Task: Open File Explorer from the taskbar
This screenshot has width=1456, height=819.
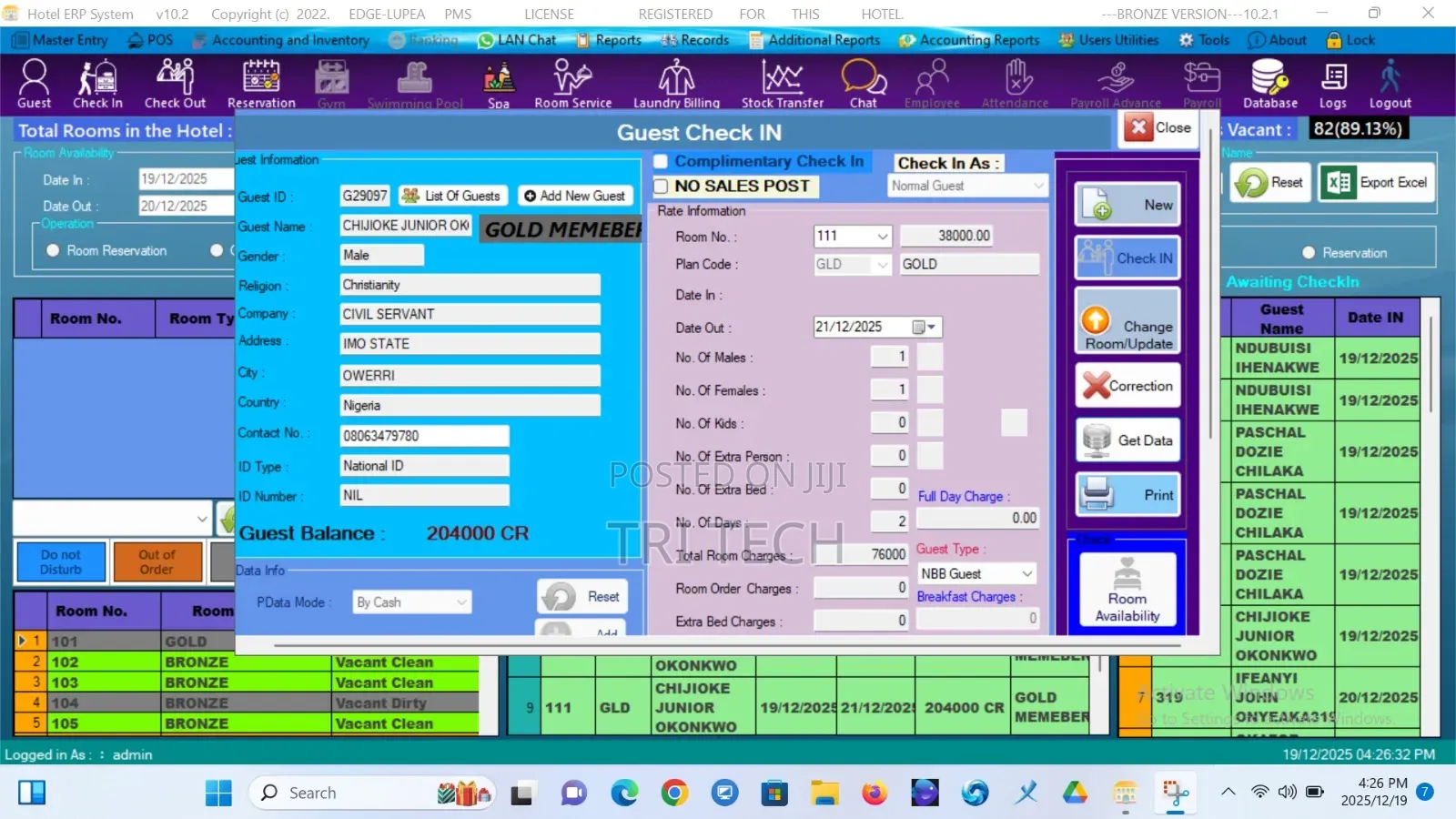Action: pos(824,793)
